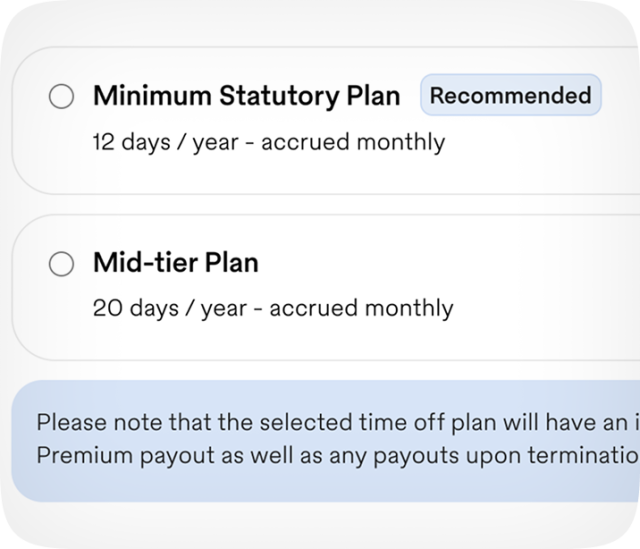Click the '12 days / year' description text
640x549 pixels.
(x=165, y=142)
